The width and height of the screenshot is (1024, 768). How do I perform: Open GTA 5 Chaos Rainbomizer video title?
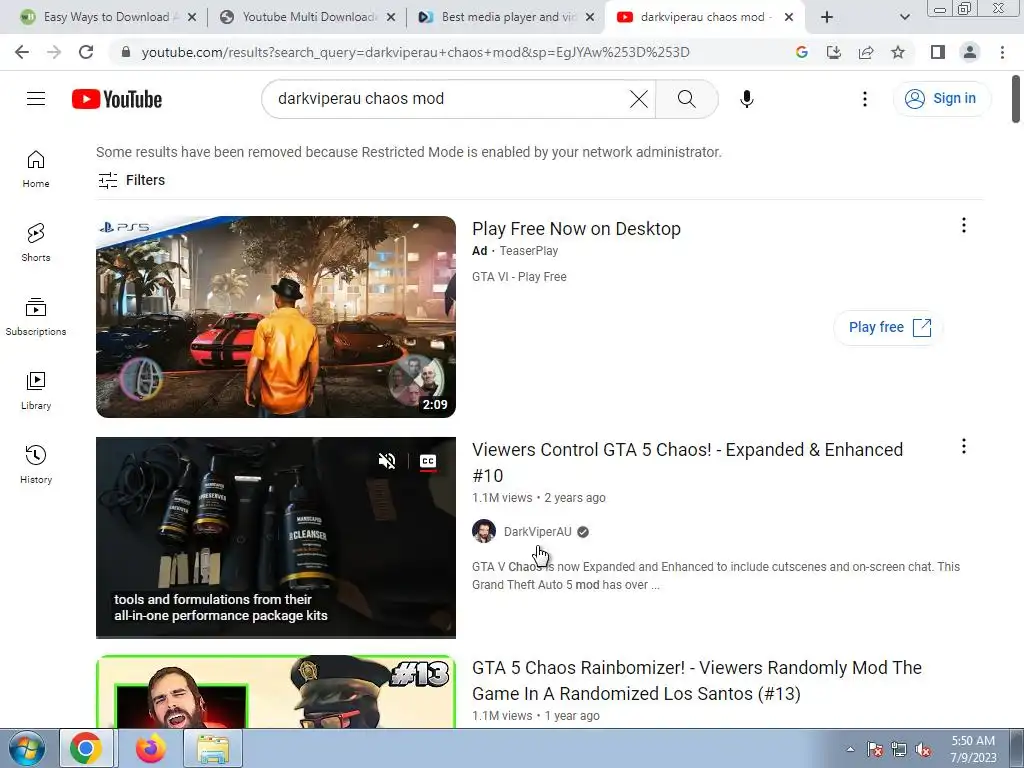[x=696, y=680]
